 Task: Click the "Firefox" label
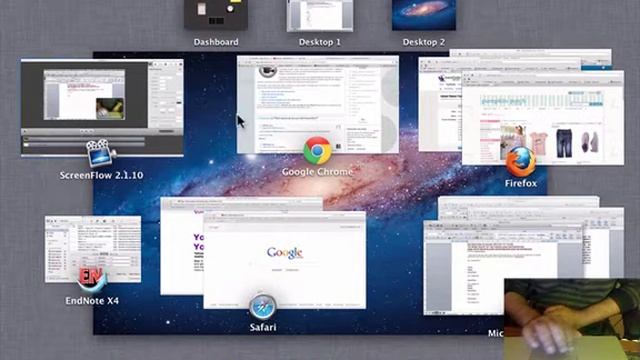521,183
